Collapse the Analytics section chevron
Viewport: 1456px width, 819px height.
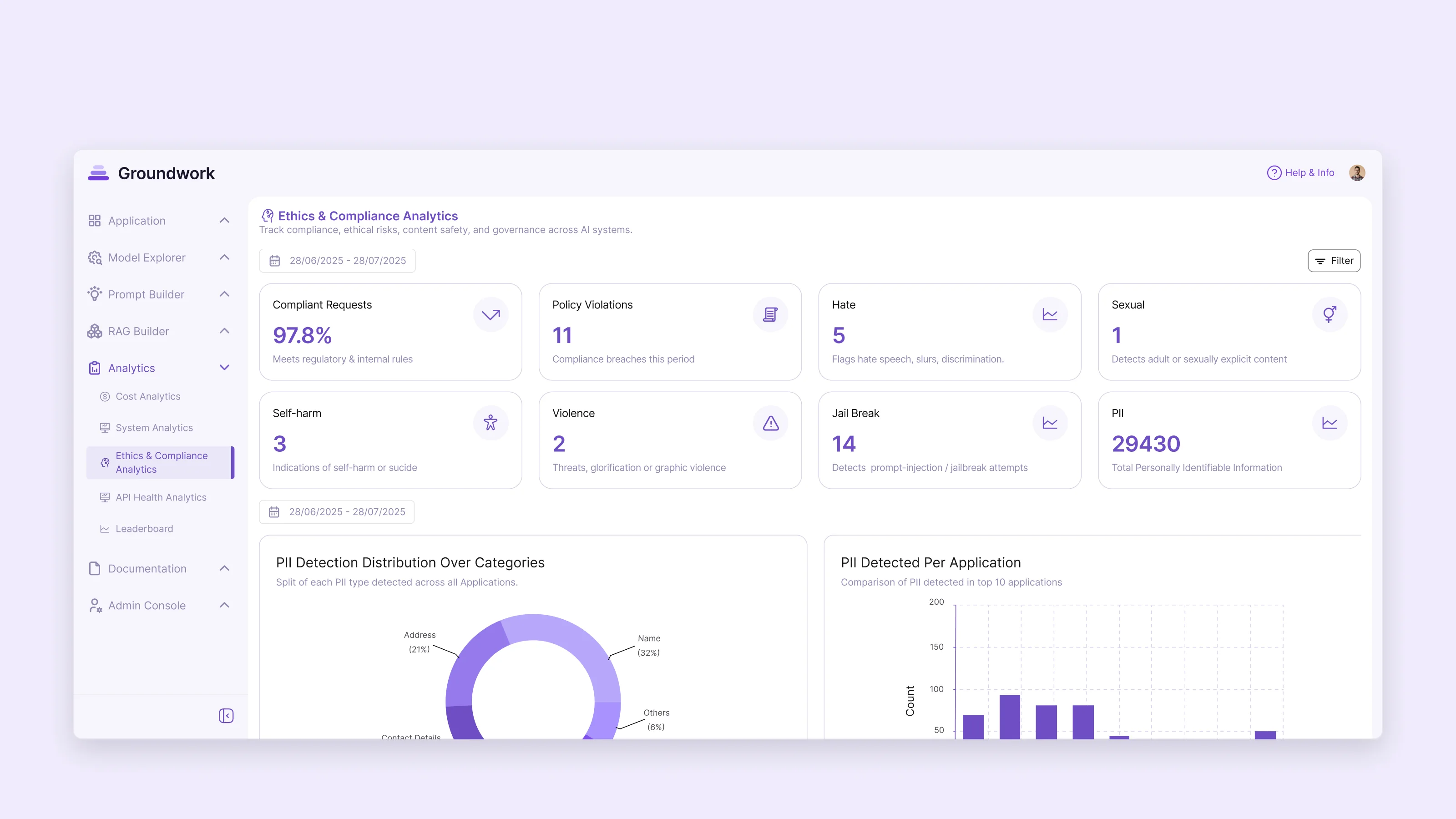[224, 367]
